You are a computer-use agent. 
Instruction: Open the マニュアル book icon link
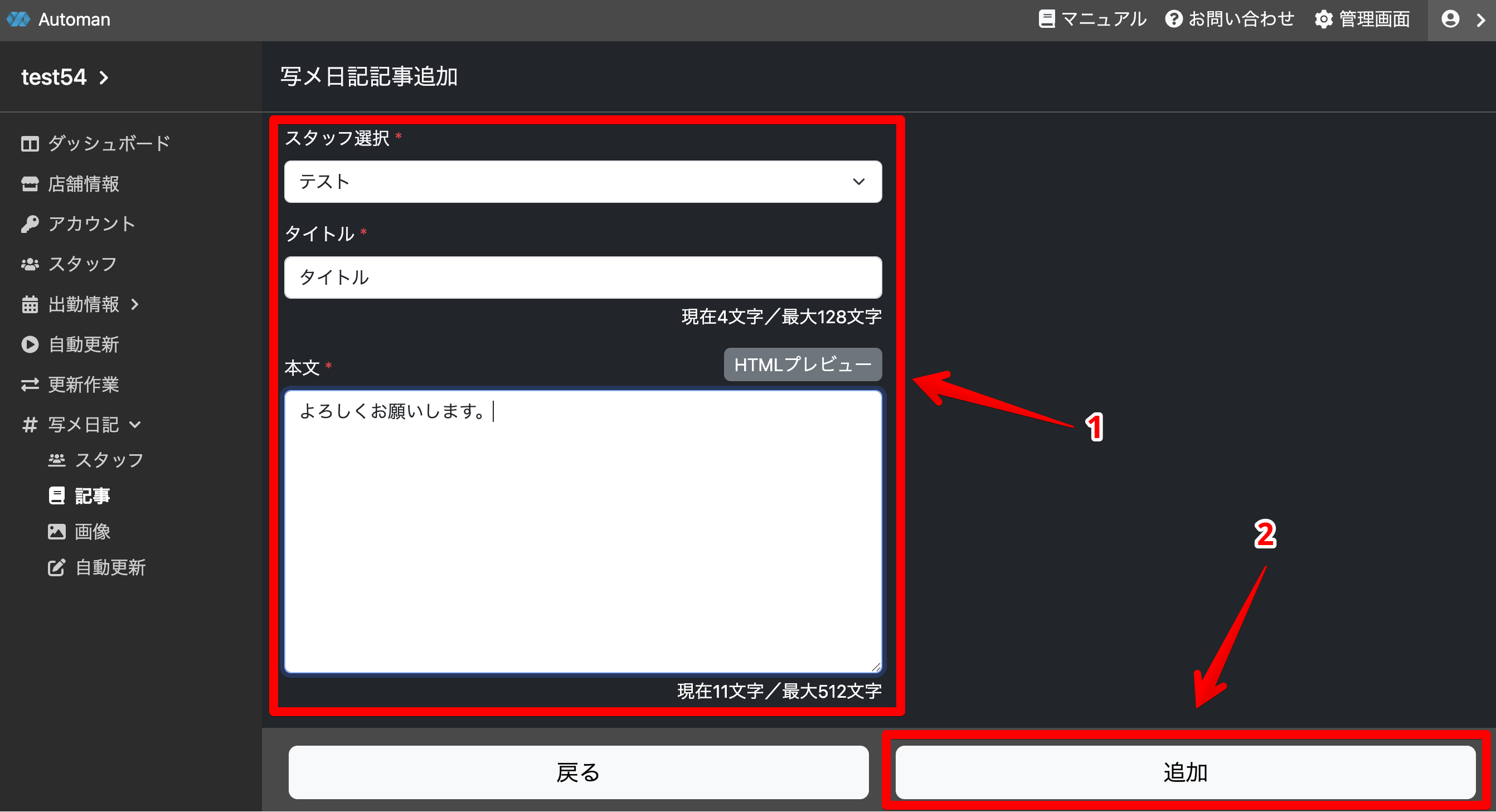click(x=1046, y=19)
